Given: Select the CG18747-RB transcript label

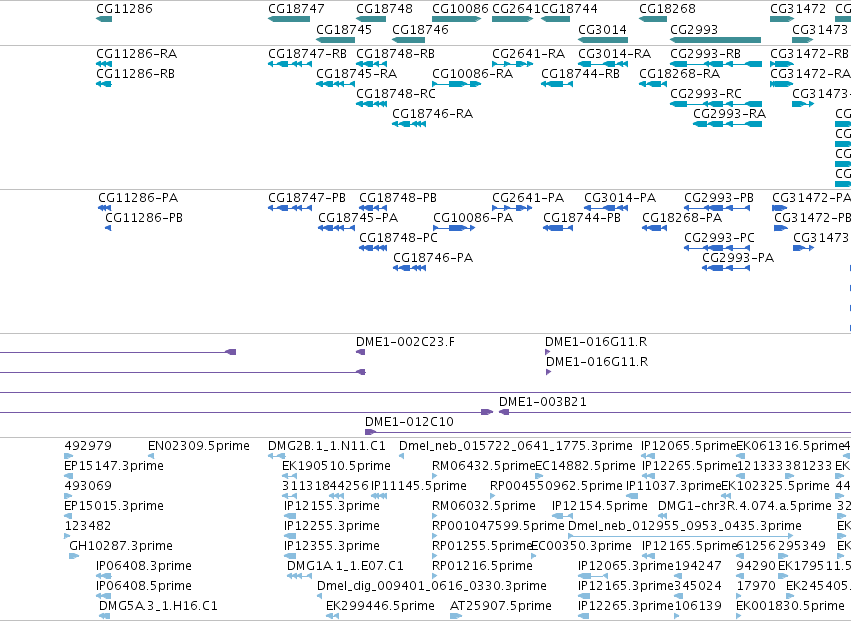Looking at the screenshot, I should click(x=308, y=54).
